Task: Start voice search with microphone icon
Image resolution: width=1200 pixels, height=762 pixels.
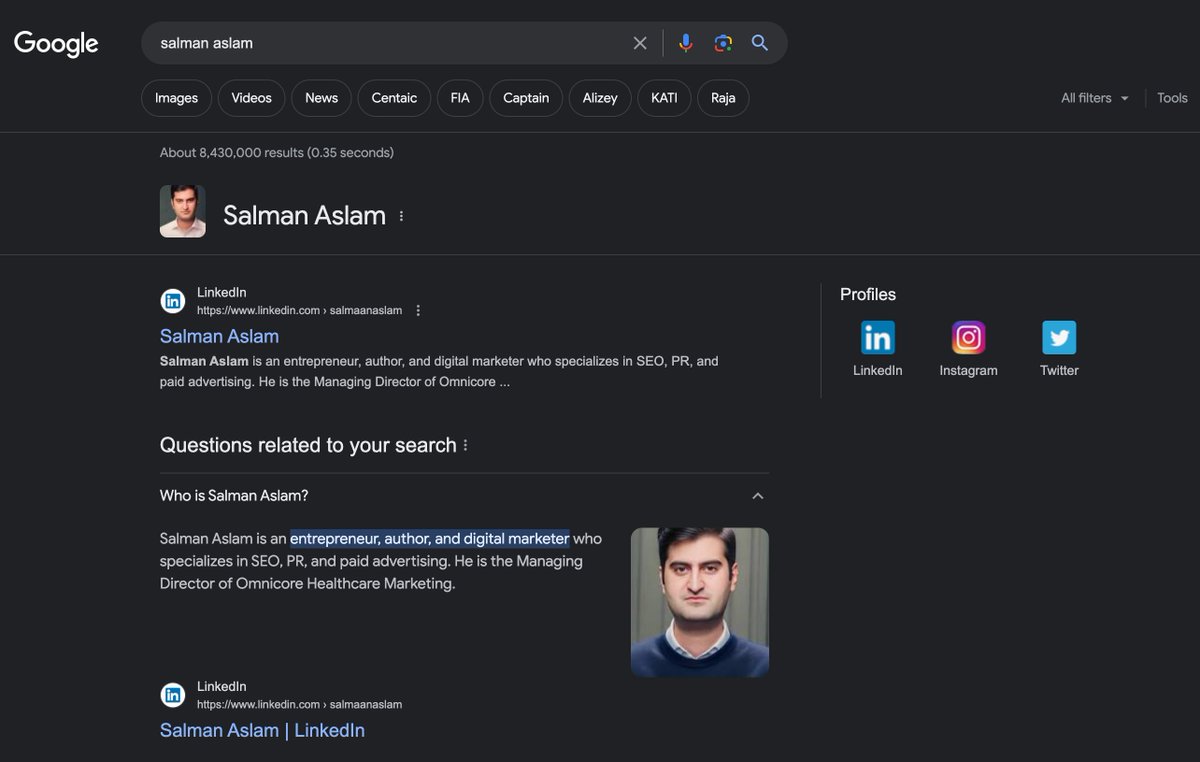Action: (x=685, y=43)
